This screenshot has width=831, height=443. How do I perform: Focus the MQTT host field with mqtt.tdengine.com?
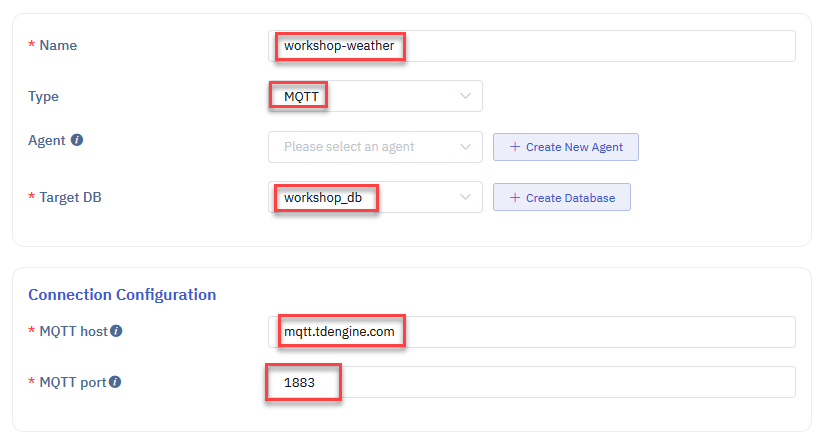[x=532, y=332]
